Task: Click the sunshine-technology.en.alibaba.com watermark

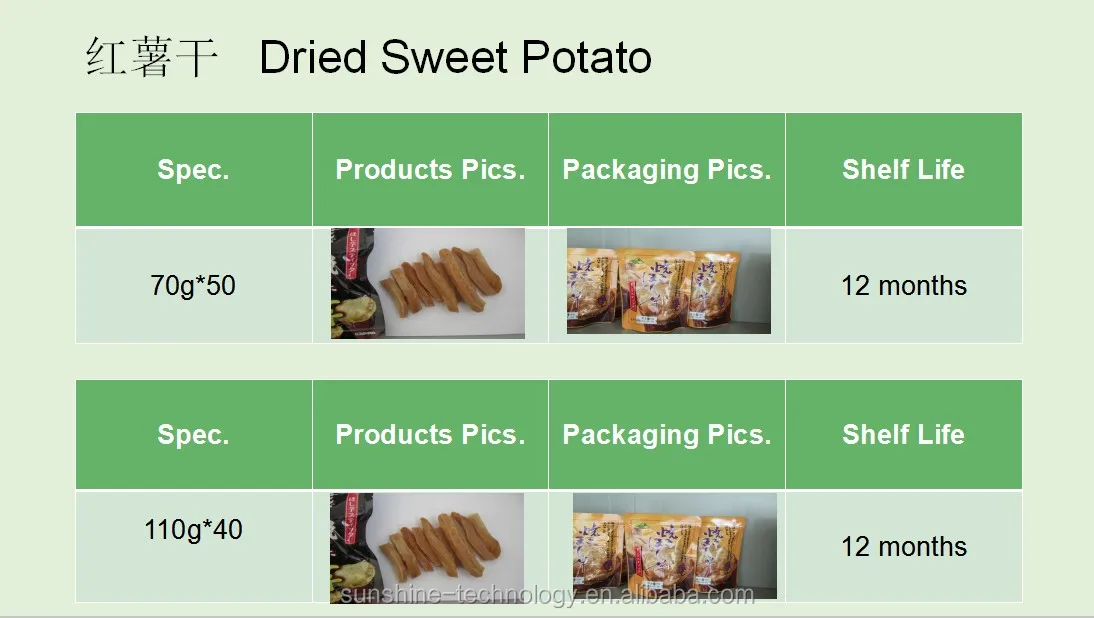Action: tap(547, 595)
